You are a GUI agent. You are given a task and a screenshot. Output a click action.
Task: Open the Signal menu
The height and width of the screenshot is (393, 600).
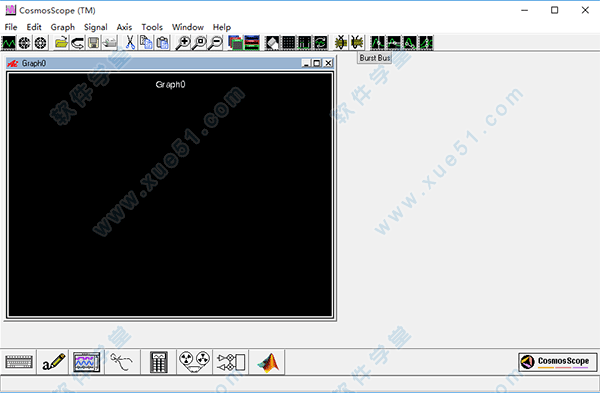click(x=95, y=27)
